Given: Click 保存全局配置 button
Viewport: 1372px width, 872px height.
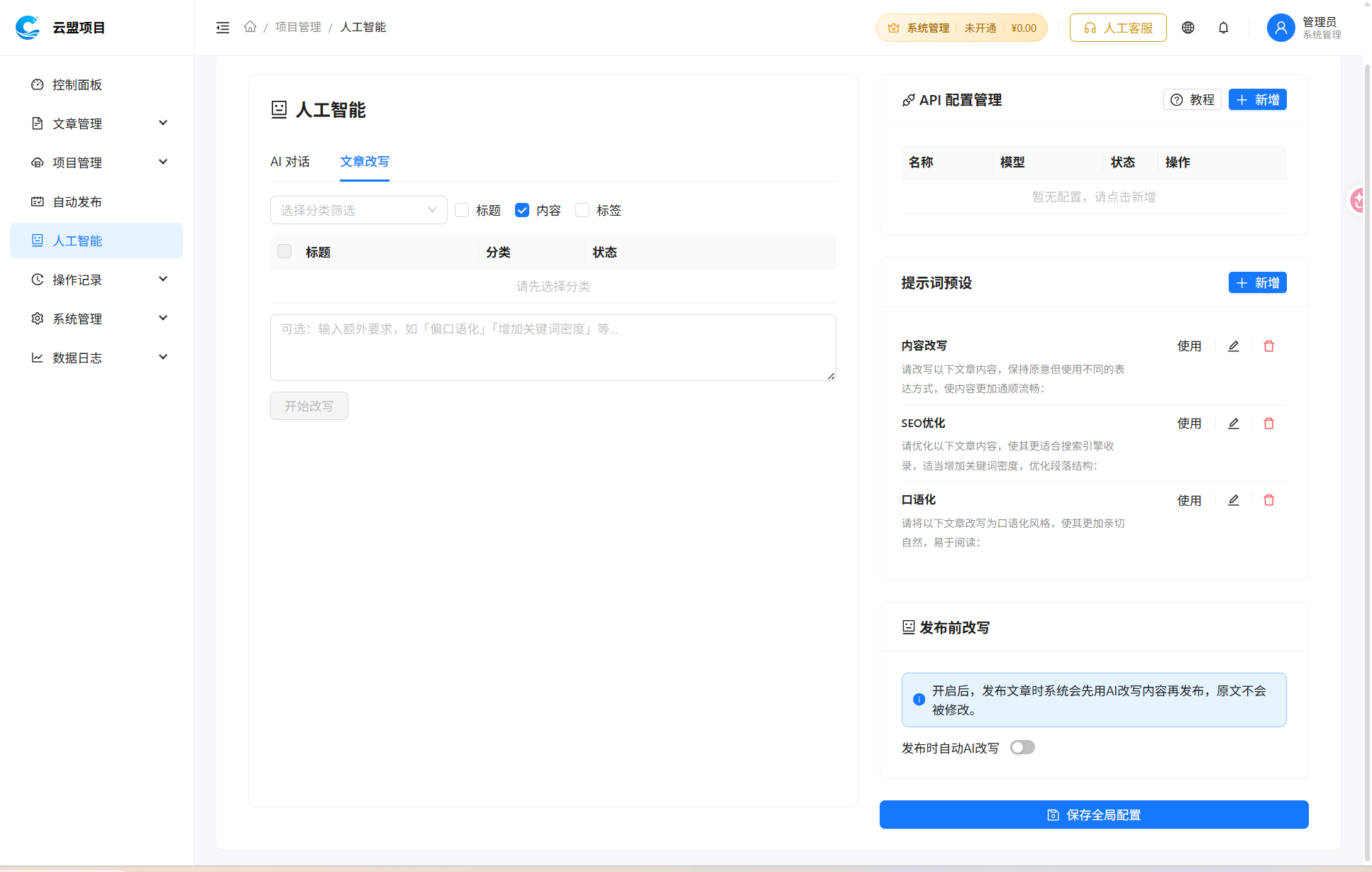Looking at the screenshot, I should pos(1094,815).
